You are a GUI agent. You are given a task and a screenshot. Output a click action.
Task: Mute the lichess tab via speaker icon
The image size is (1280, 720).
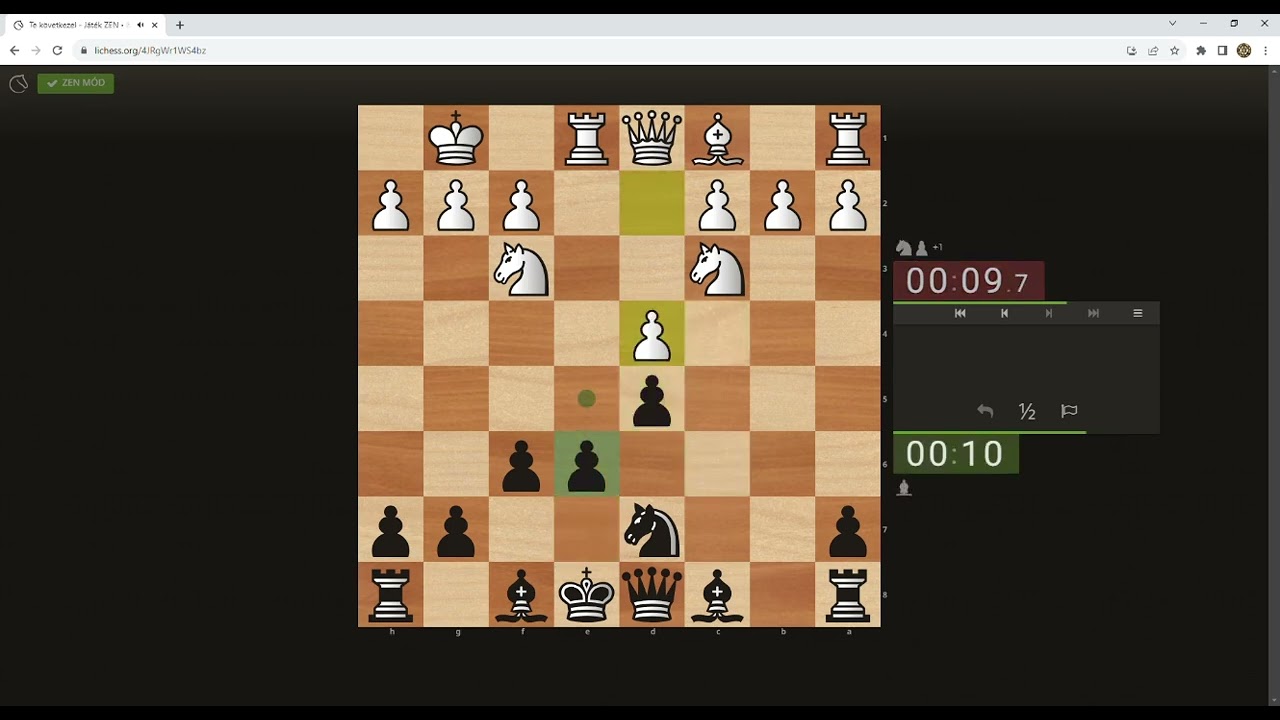pos(140,25)
